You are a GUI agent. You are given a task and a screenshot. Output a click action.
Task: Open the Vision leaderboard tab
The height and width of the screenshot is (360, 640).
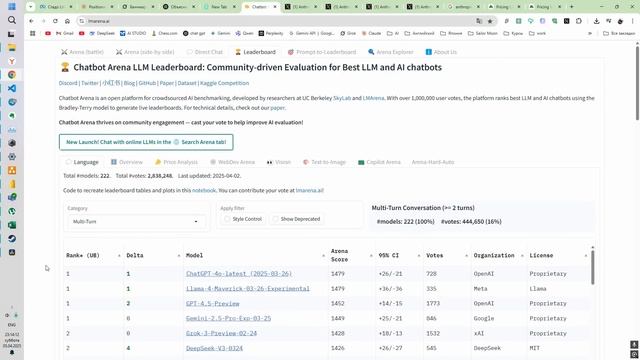[x=279, y=162]
